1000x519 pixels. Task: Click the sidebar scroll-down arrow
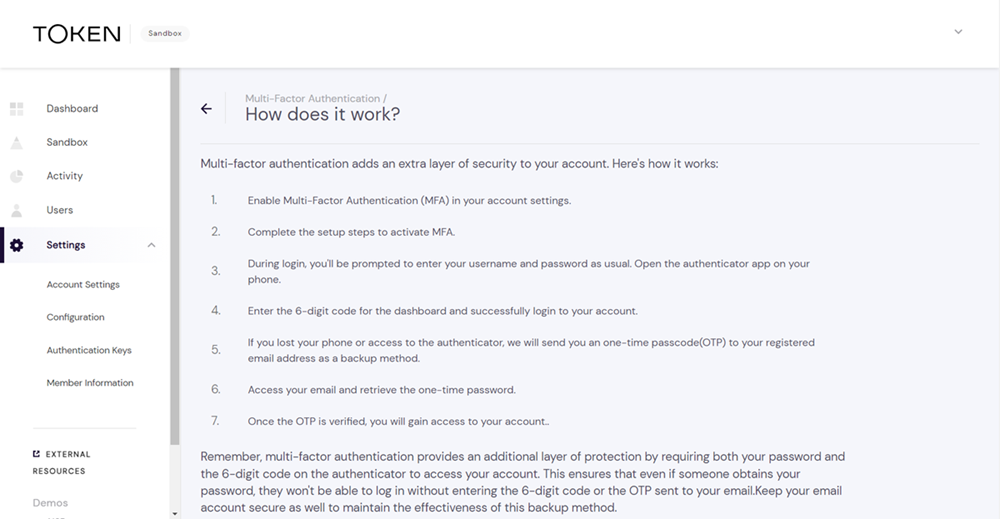click(x=175, y=513)
